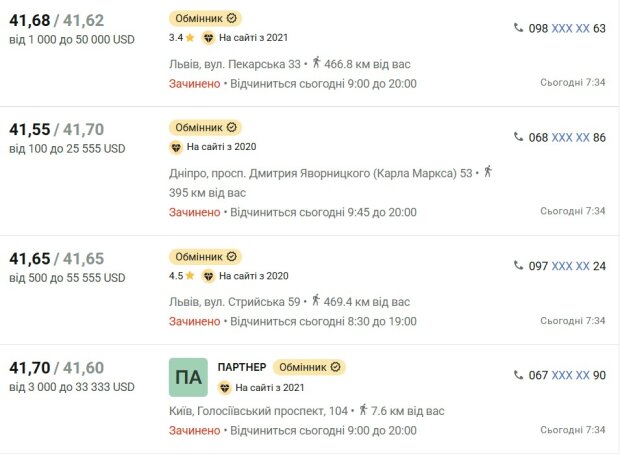
Task: Open the ПАРТНЕР exchanger name
Action: 242,367
